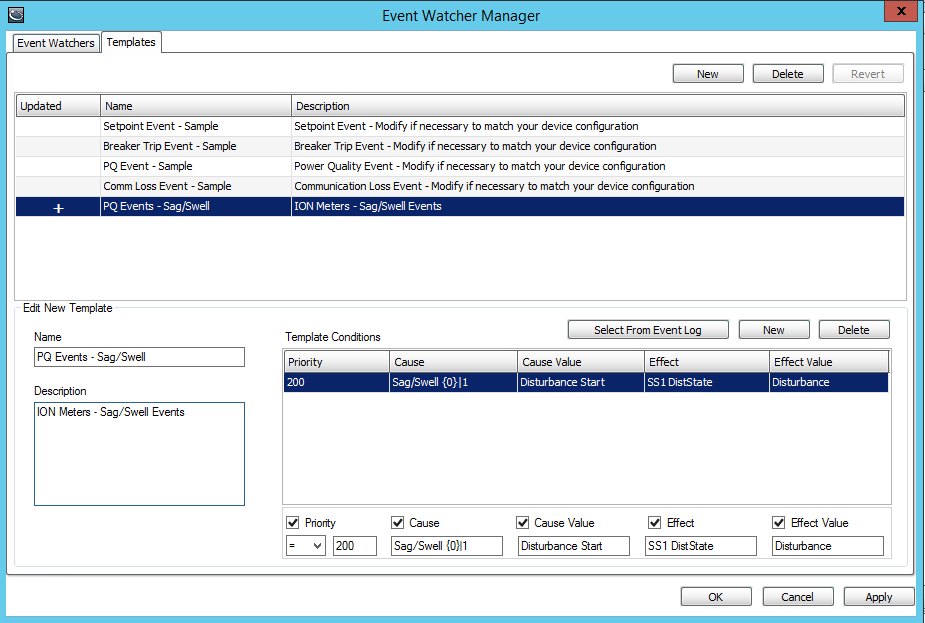The image size is (925, 623).
Task: Click Disturbance cell in Effect Value column
Action: [829, 382]
